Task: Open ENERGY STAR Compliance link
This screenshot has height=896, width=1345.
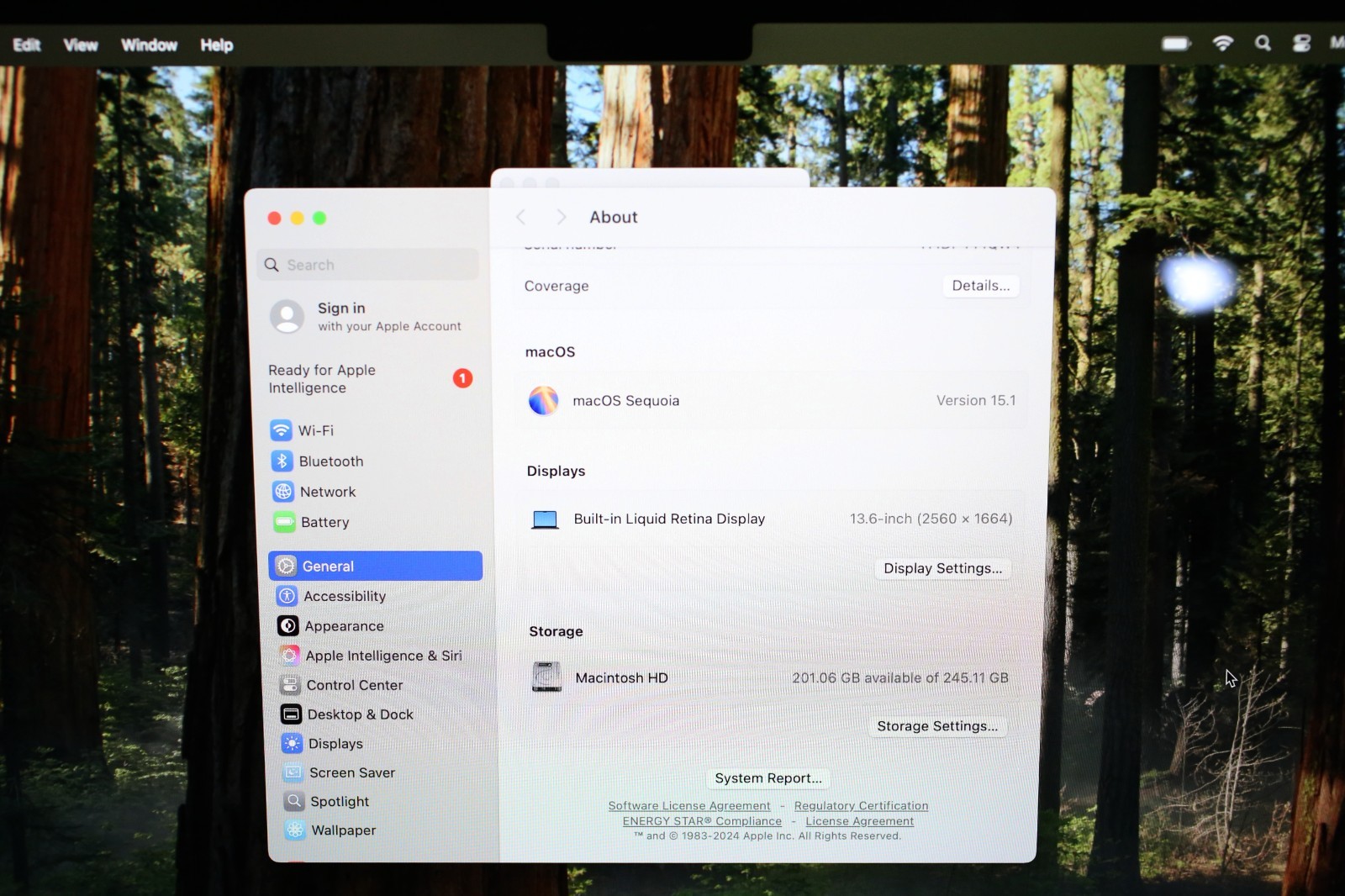Action: pos(702,821)
